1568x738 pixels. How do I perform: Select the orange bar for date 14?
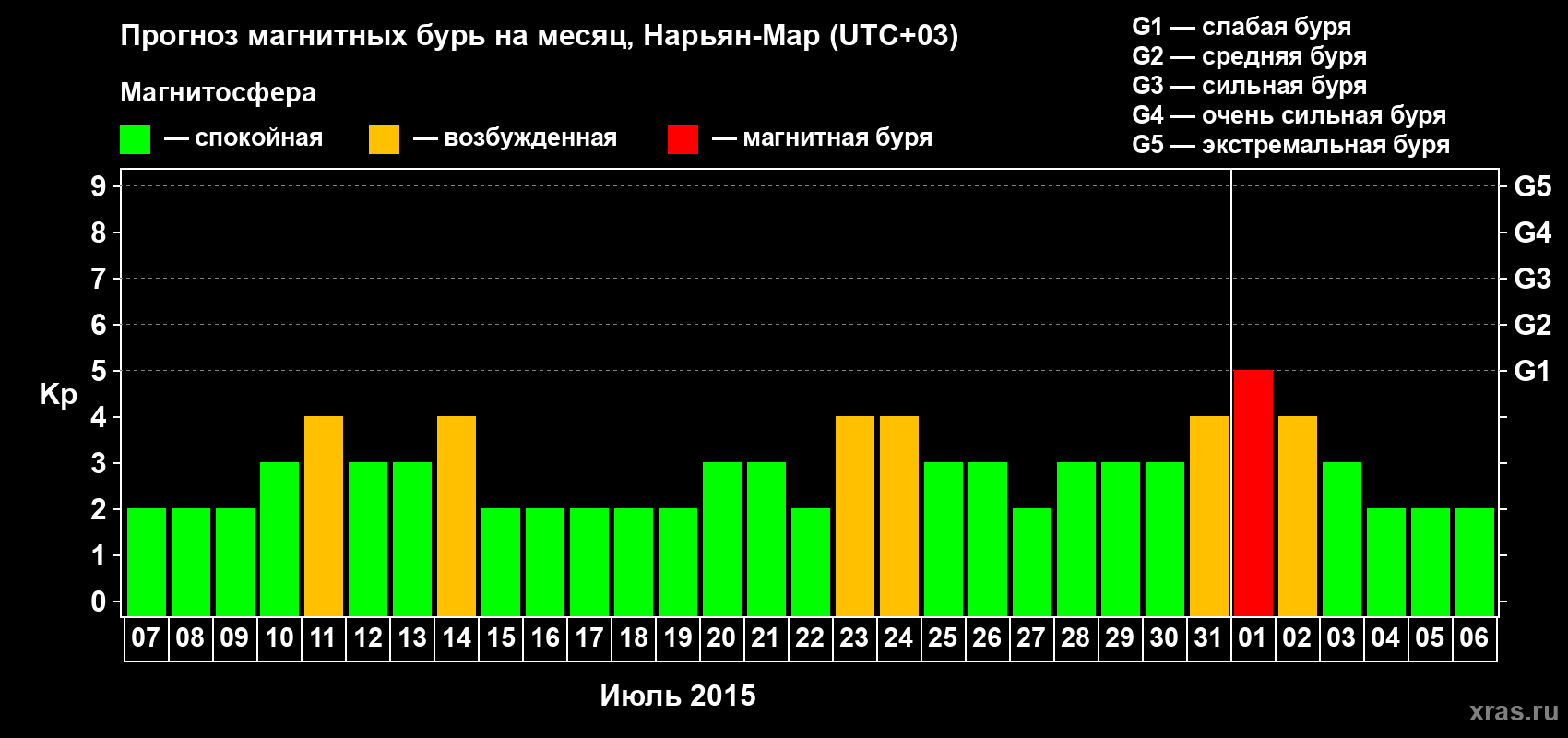[x=457, y=517]
